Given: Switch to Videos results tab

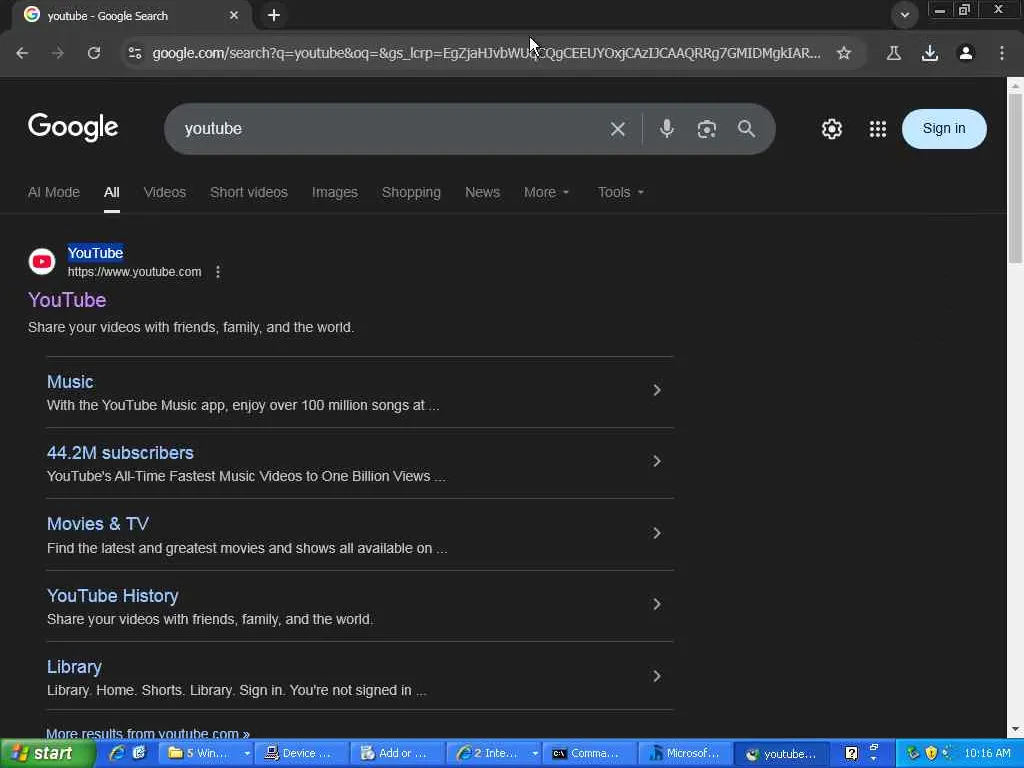Looking at the screenshot, I should (x=165, y=192).
